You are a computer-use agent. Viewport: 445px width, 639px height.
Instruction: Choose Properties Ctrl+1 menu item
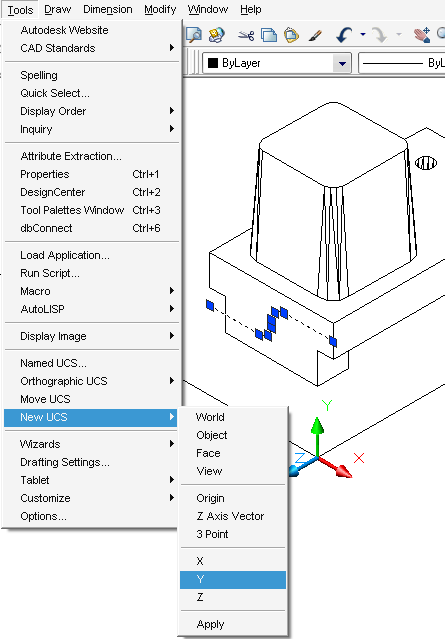[x=91, y=174]
